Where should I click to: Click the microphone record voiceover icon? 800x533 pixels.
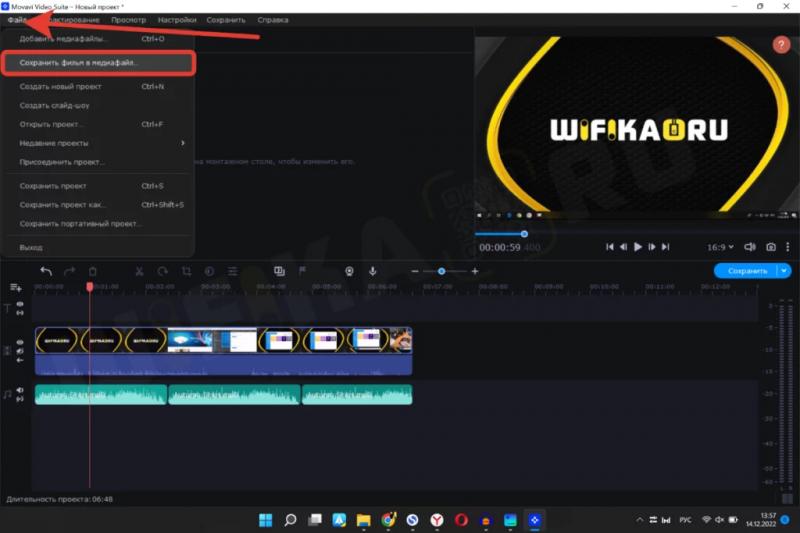click(x=373, y=271)
